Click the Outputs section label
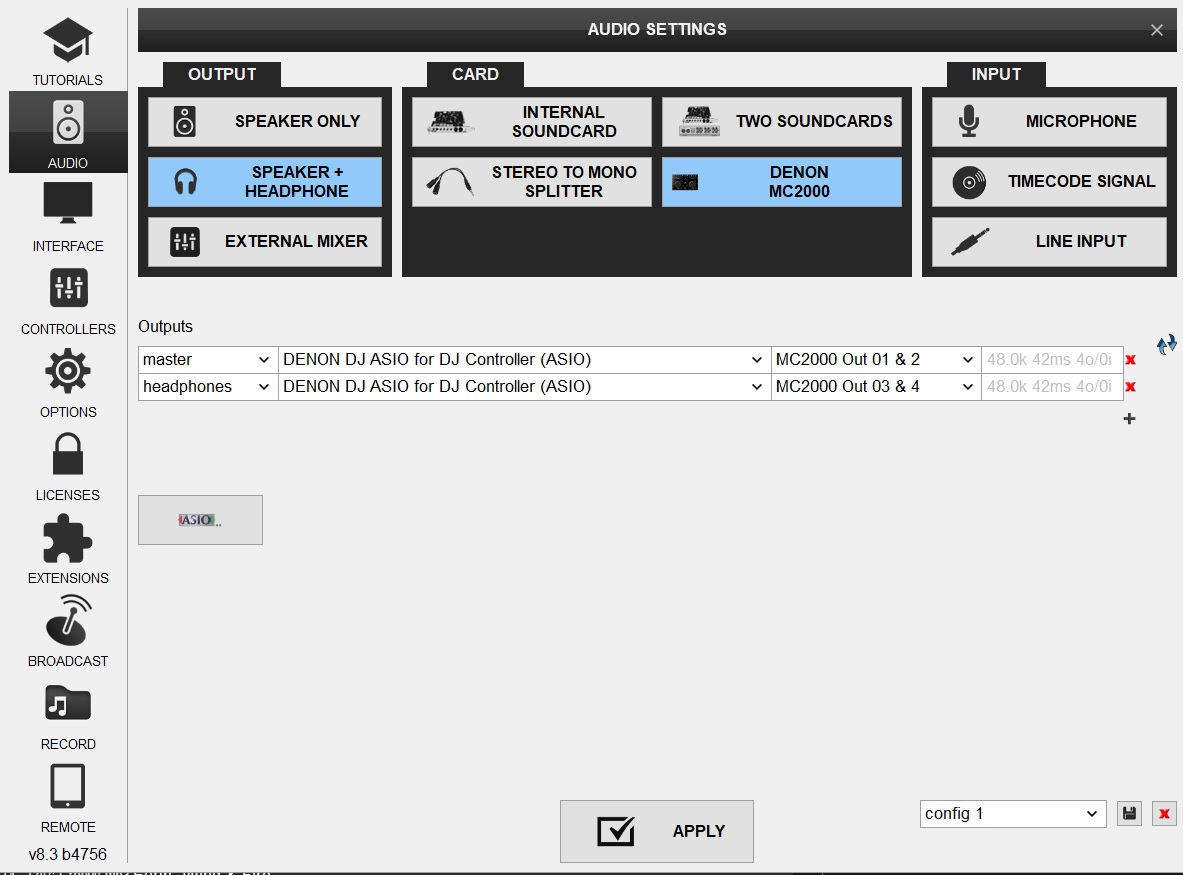 point(165,327)
